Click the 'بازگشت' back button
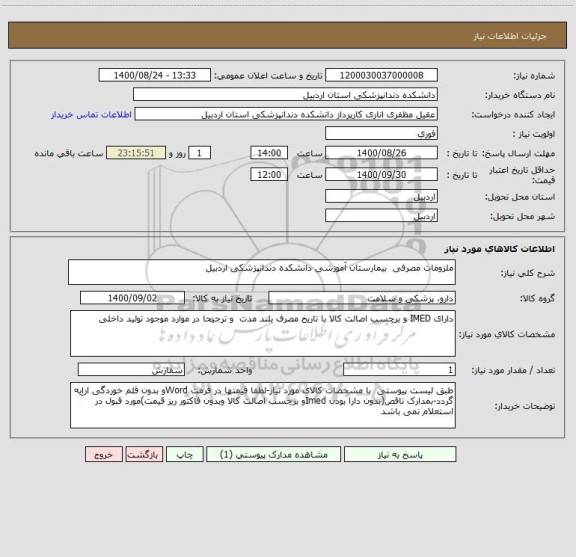This screenshot has width=576, height=557. tap(144, 454)
